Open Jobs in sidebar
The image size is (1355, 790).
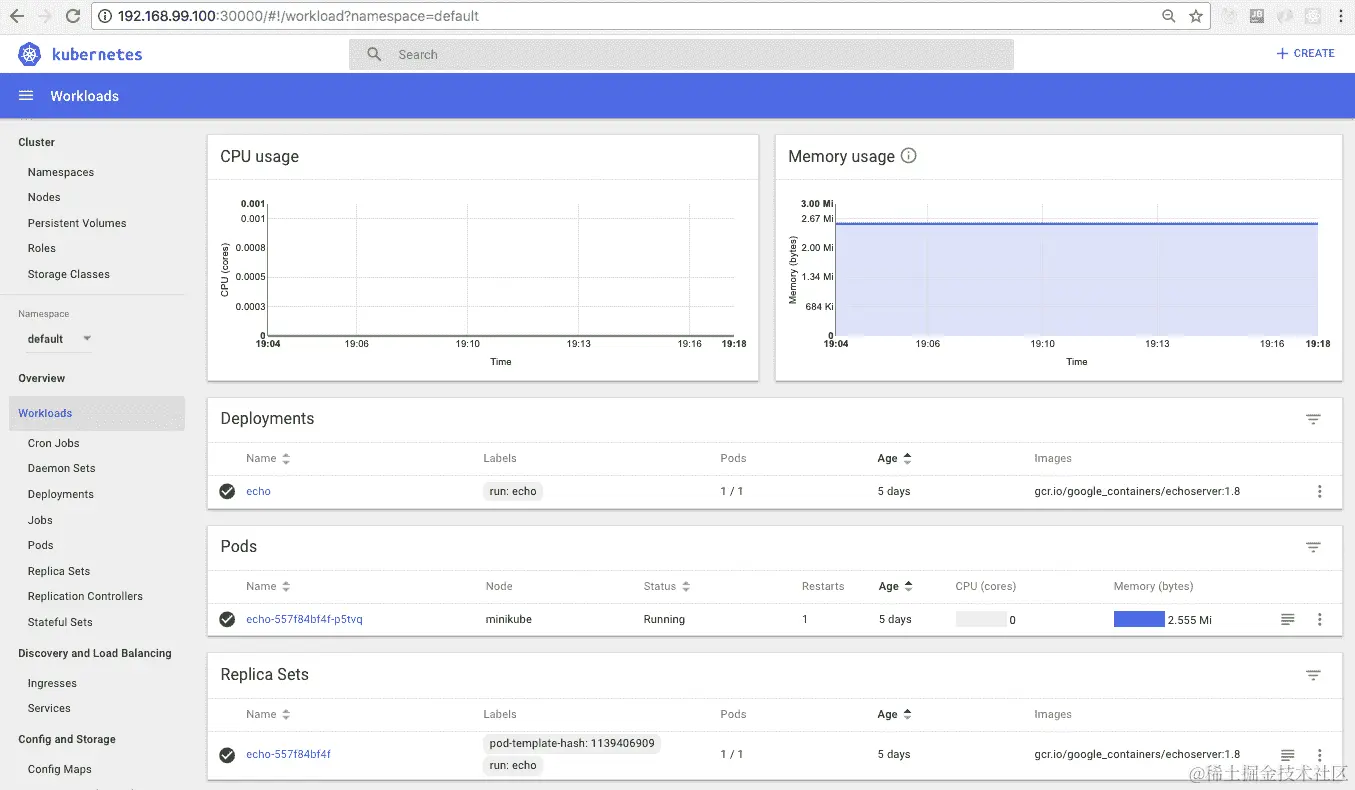pyautogui.click(x=40, y=520)
